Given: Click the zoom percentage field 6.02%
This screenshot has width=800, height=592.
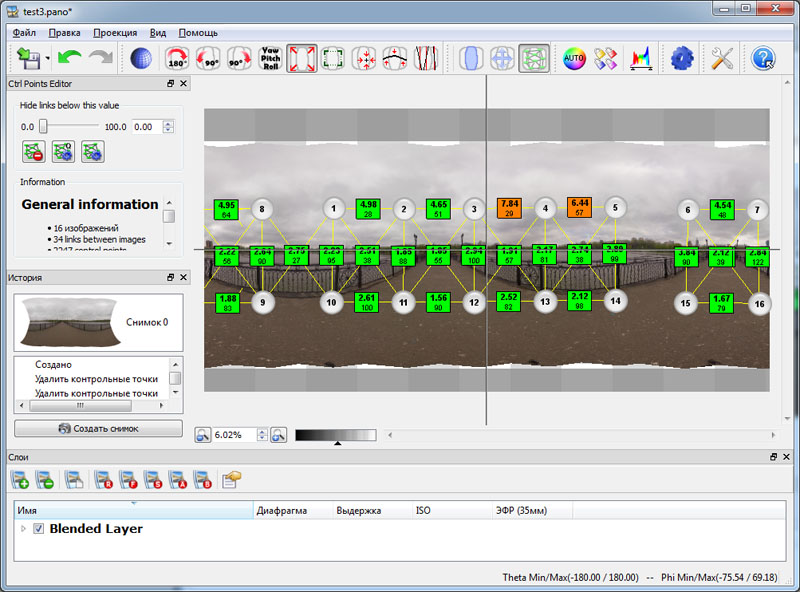Looking at the screenshot, I should (234, 435).
